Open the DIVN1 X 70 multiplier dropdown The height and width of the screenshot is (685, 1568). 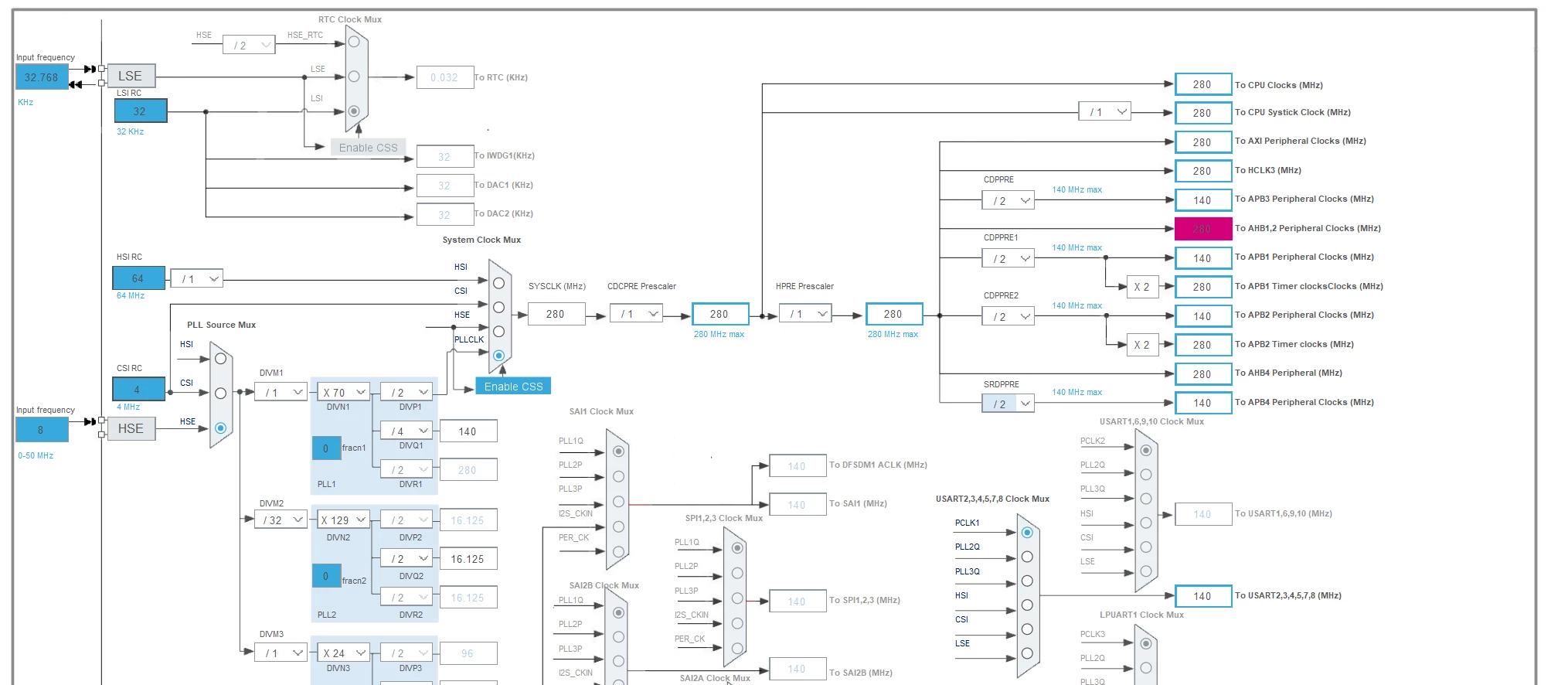[x=343, y=392]
